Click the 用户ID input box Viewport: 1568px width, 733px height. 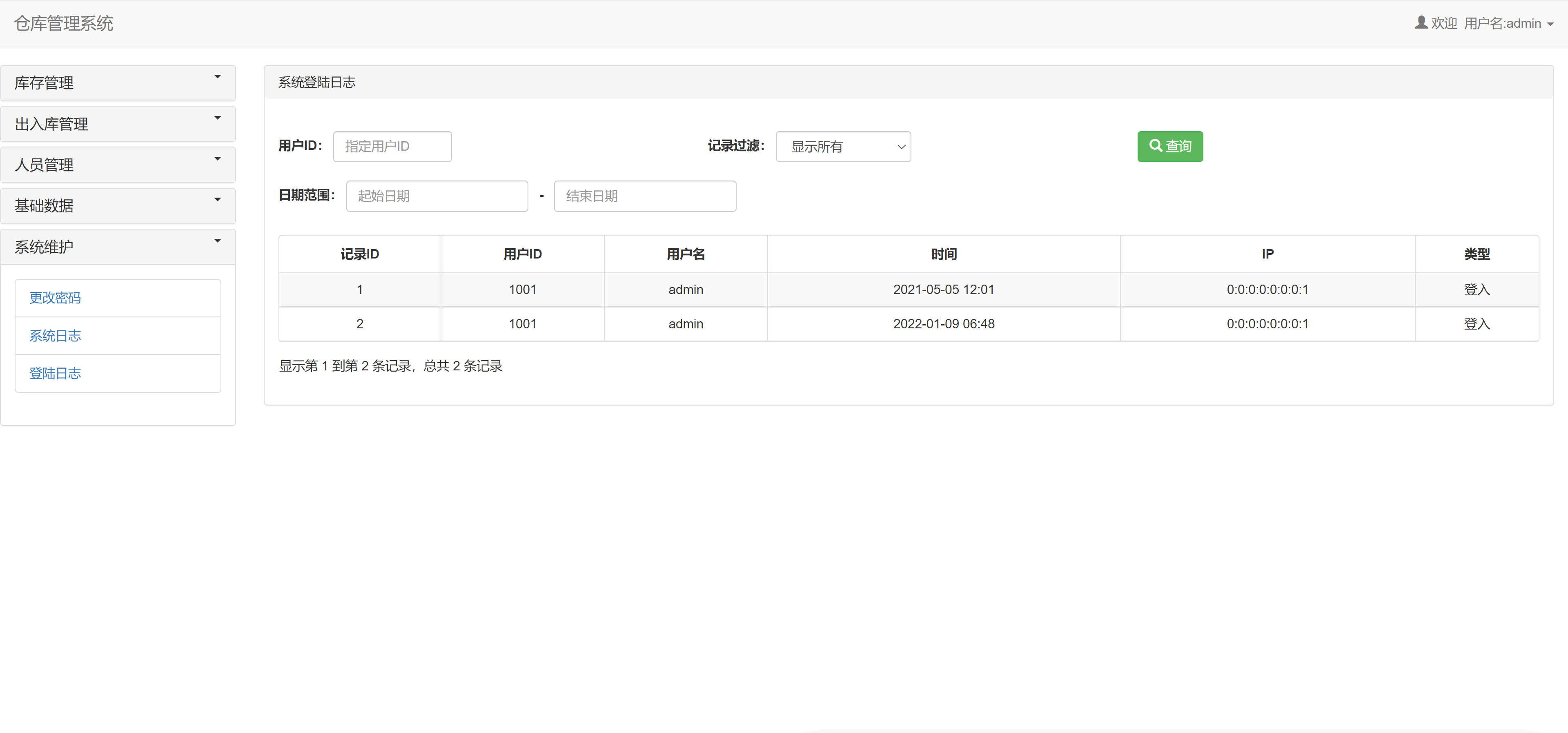coord(392,146)
